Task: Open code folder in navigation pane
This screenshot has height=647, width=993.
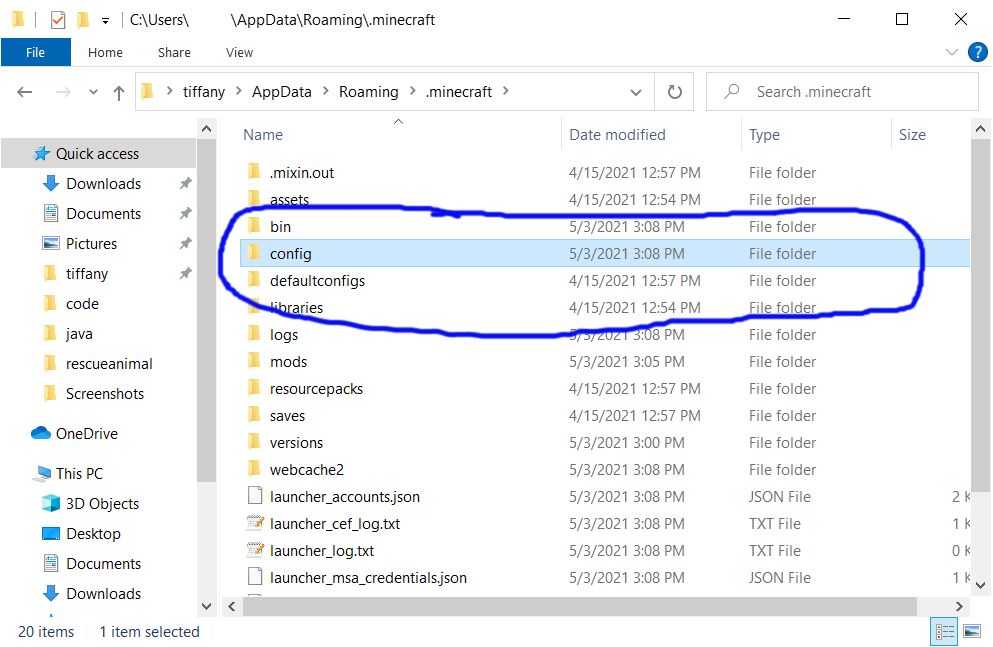Action: click(x=82, y=304)
